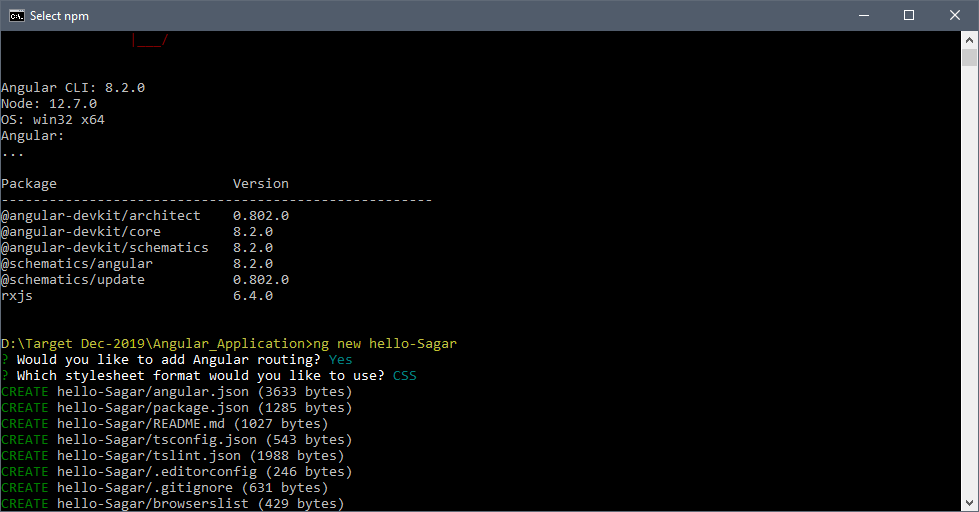Click the rxjs version '6.4.0'
Image resolution: width=979 pixels, height=512 pixels.
click(x=253, y=296)
